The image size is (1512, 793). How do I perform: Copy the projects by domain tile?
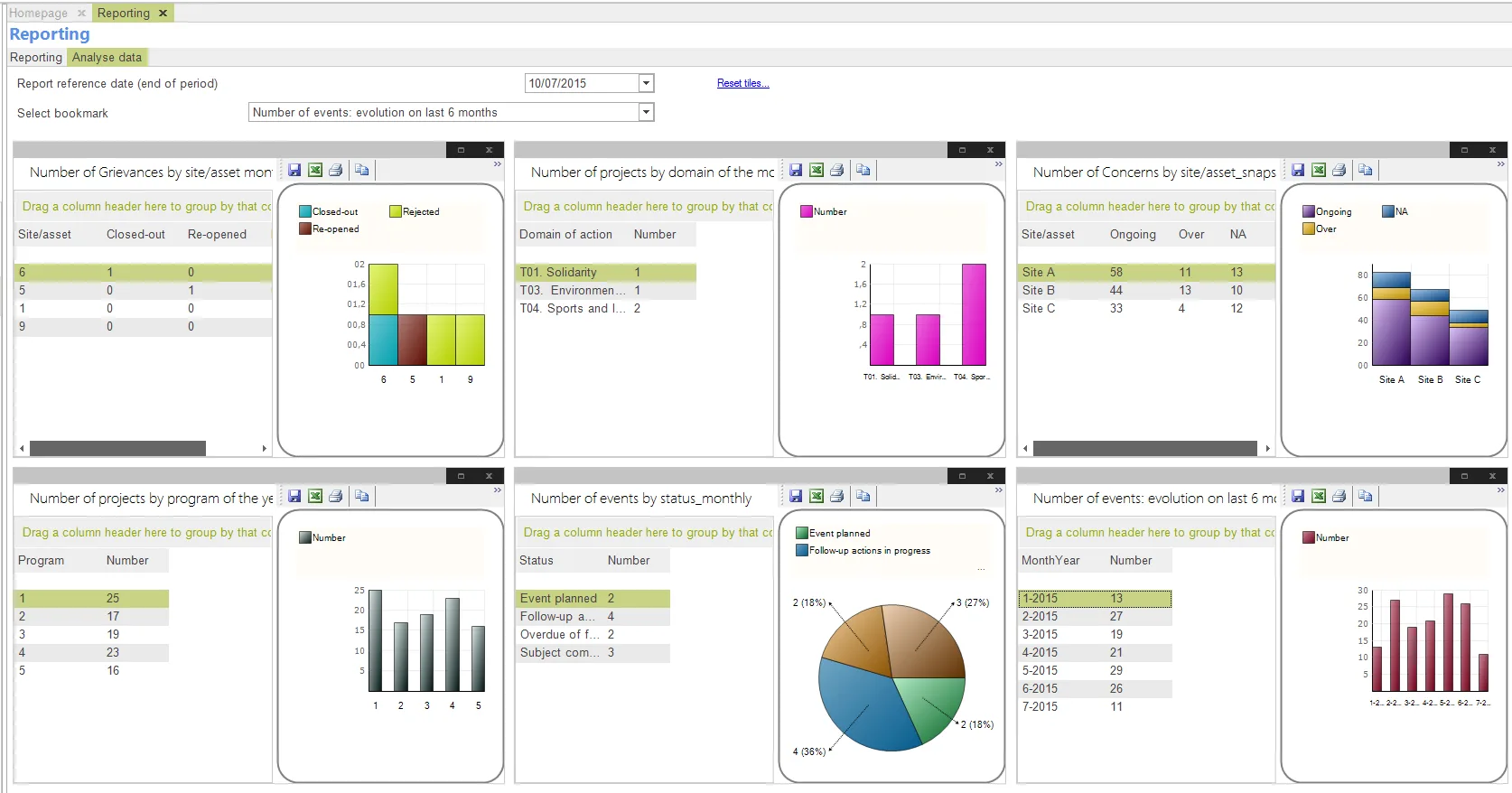coord(863,170)
